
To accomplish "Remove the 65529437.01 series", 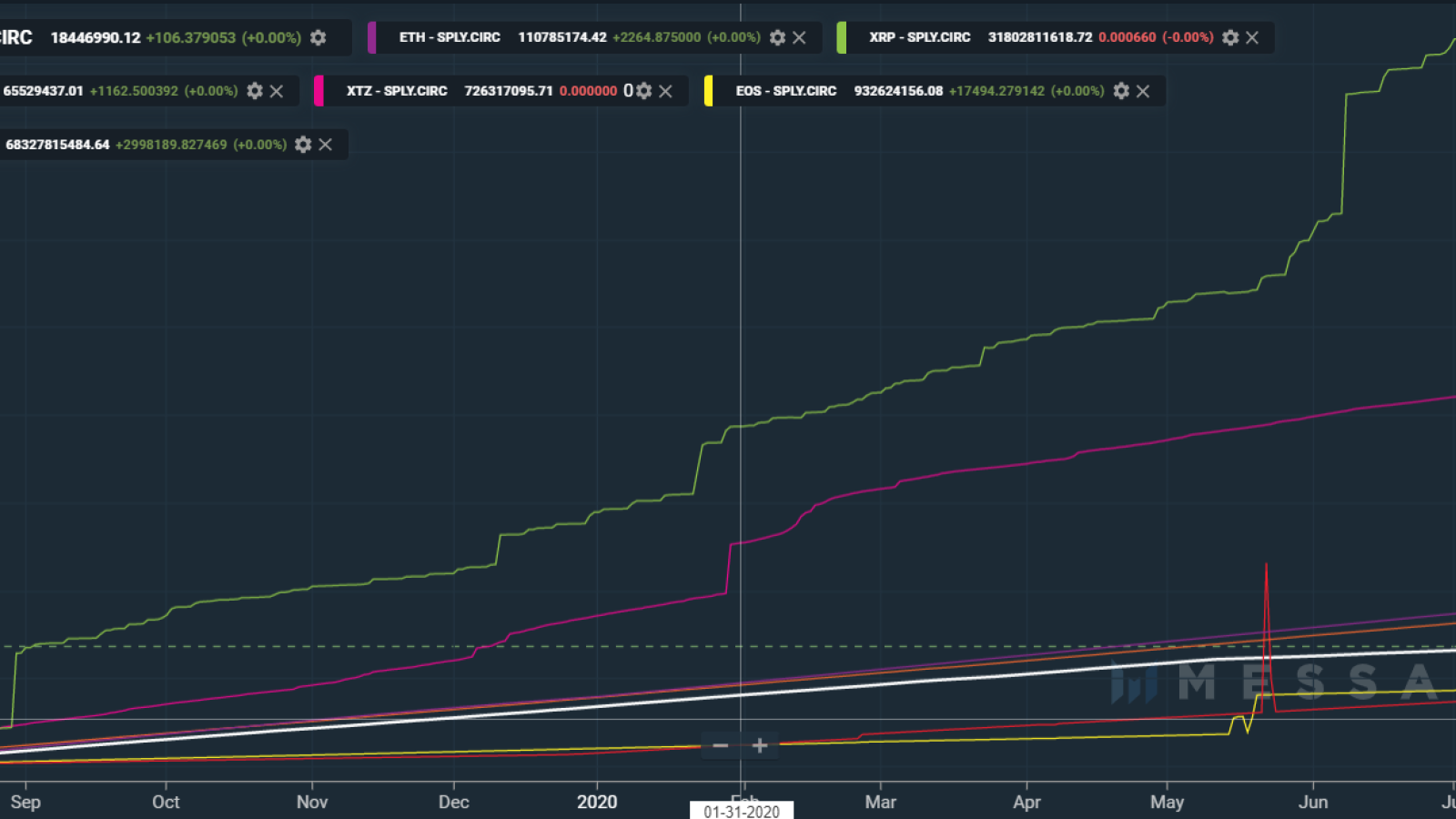I will (277, 91).
